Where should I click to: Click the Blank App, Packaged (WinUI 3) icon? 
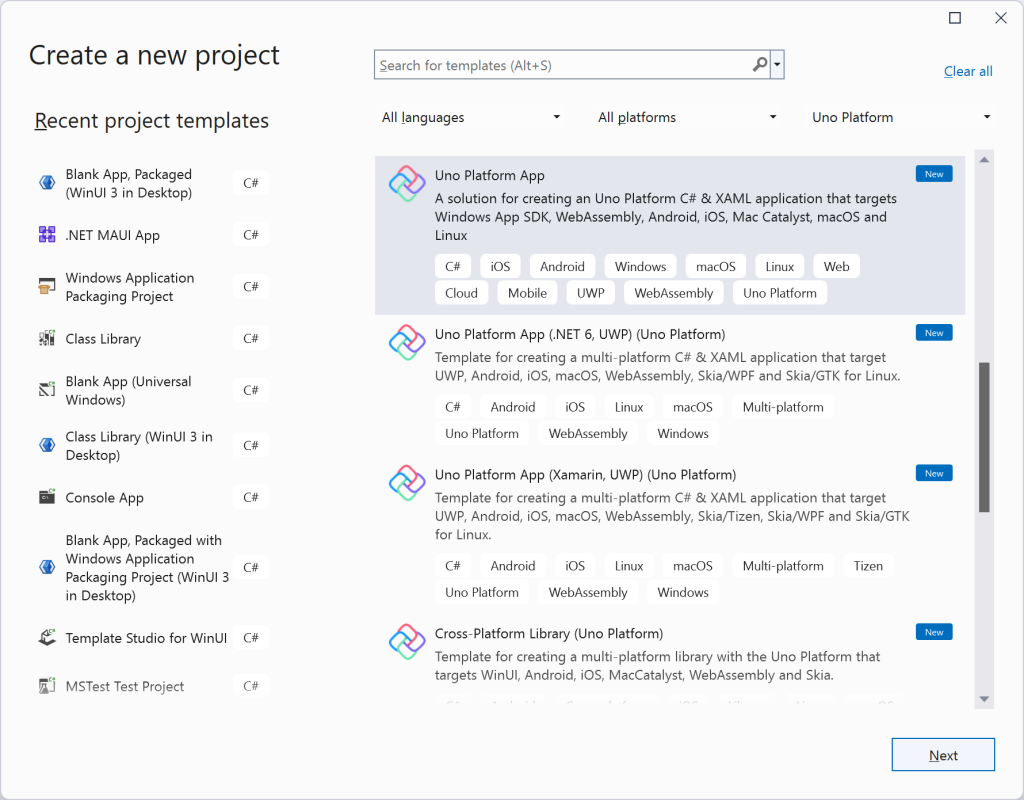[45, 183]
